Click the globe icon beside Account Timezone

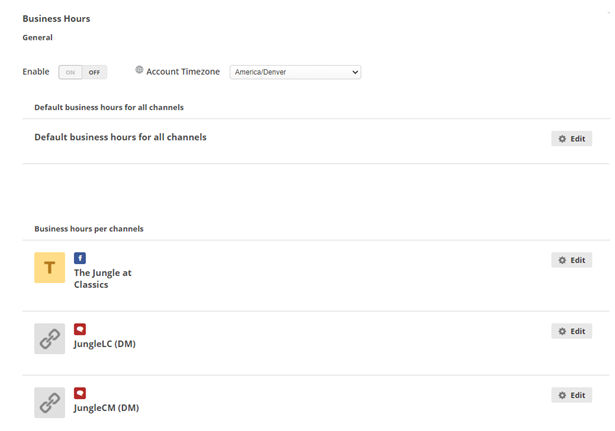click(139, 69)
